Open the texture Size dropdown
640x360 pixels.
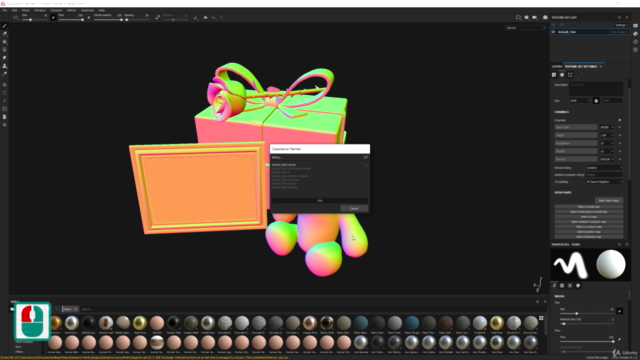[580, 100]
